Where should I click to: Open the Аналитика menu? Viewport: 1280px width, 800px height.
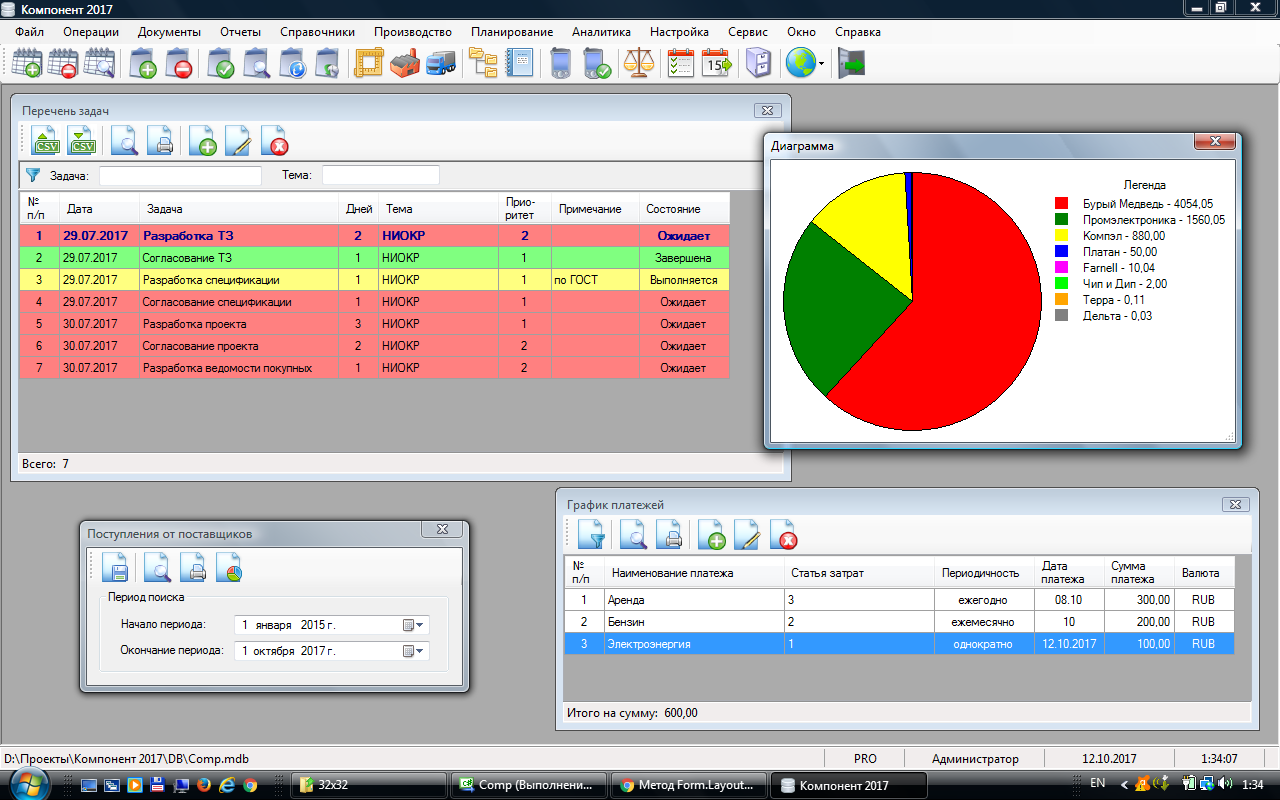(x=600, y=32)
